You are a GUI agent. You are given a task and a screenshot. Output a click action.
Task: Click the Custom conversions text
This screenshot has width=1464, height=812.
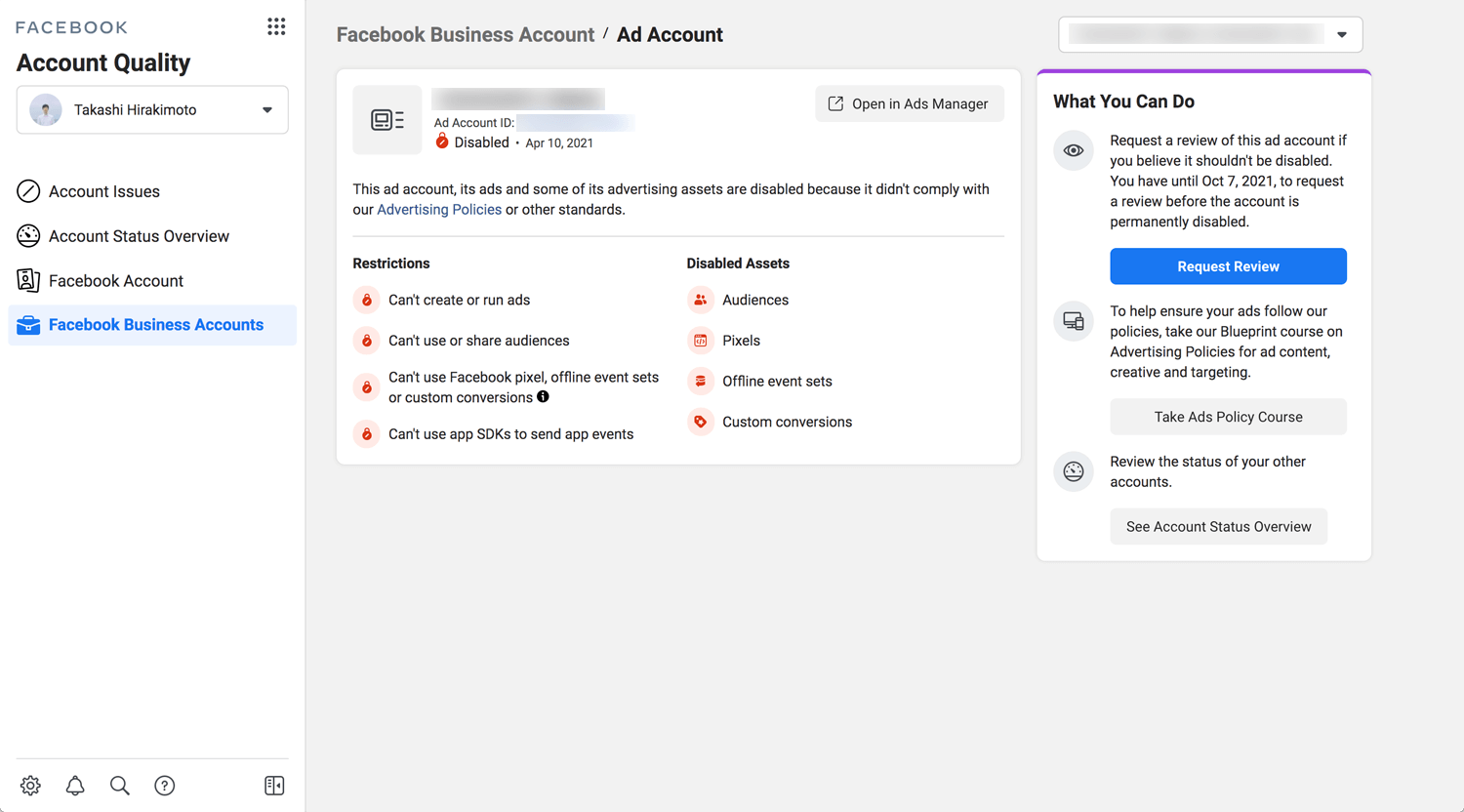click(x=787, y=422)
